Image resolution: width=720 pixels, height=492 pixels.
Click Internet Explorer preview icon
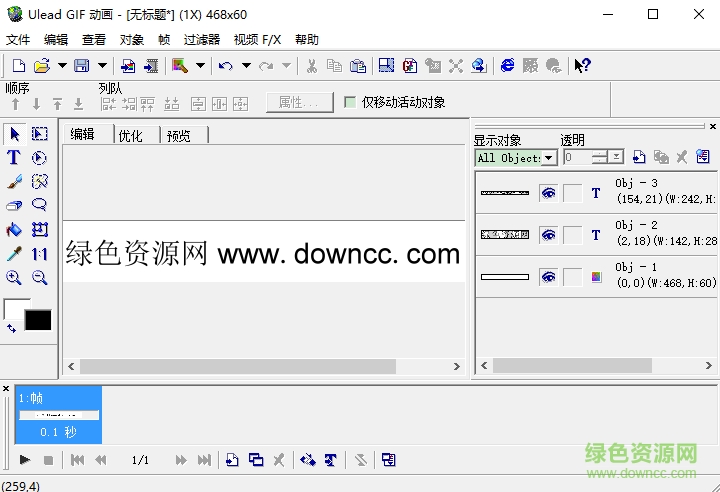(x=507, y=66)
